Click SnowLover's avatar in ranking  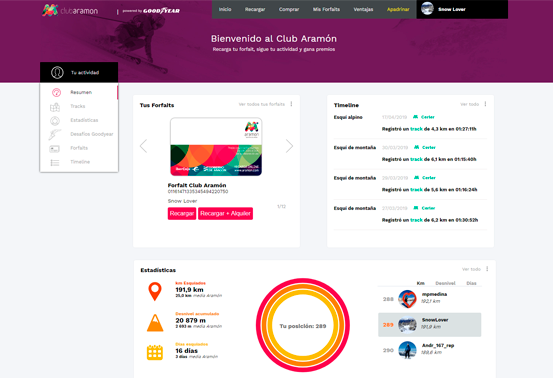pos(407,325)
